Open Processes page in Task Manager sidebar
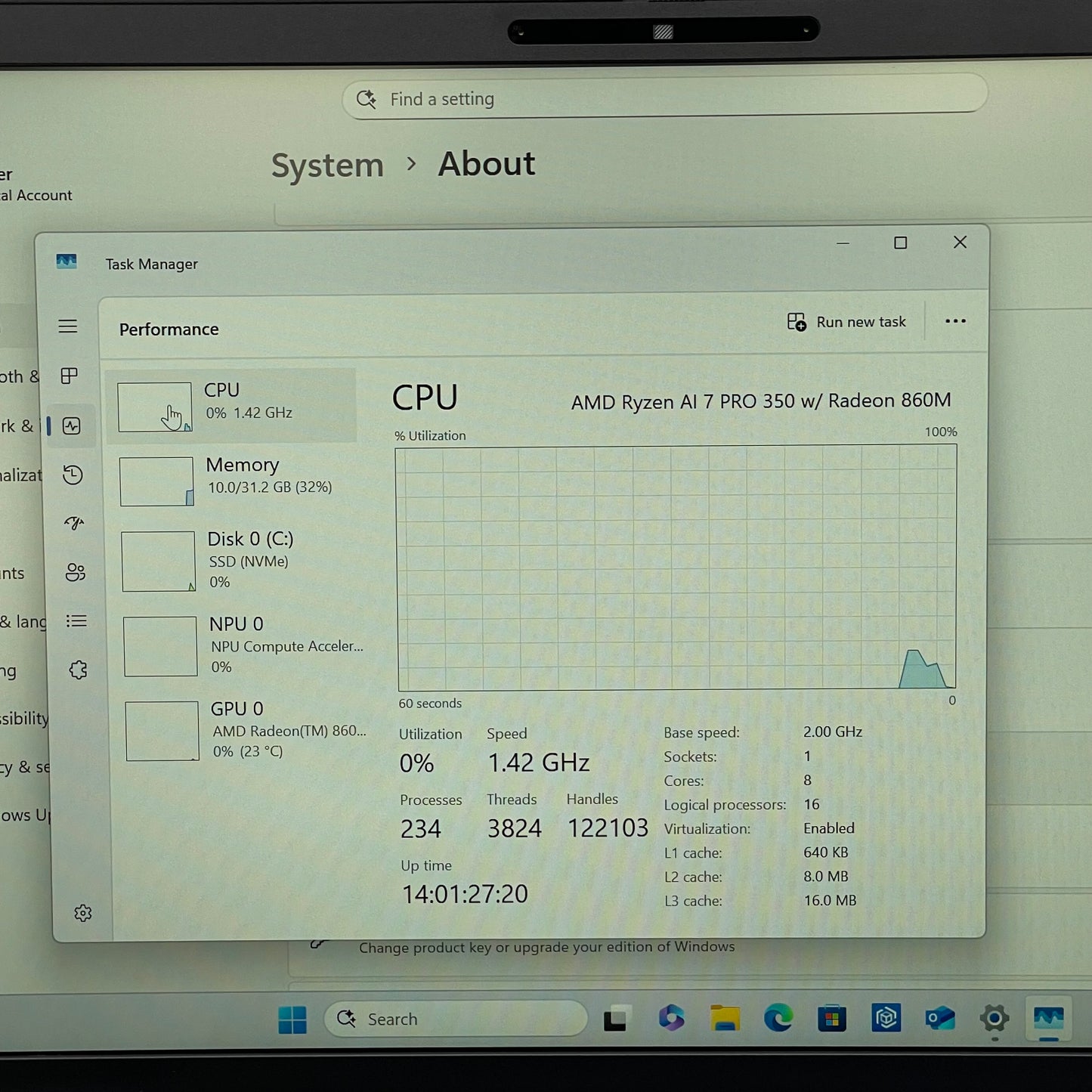 coord(70,376)
